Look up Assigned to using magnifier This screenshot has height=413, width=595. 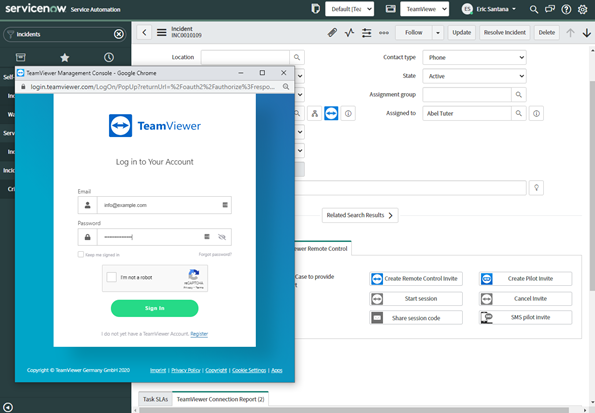[x=518, y=113]
